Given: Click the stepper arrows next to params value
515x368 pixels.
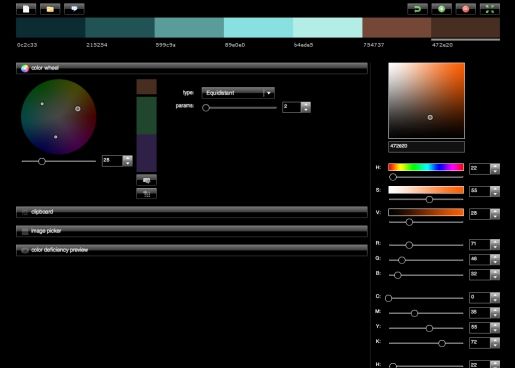Looking at the screenshot, I should pos(306,107).
